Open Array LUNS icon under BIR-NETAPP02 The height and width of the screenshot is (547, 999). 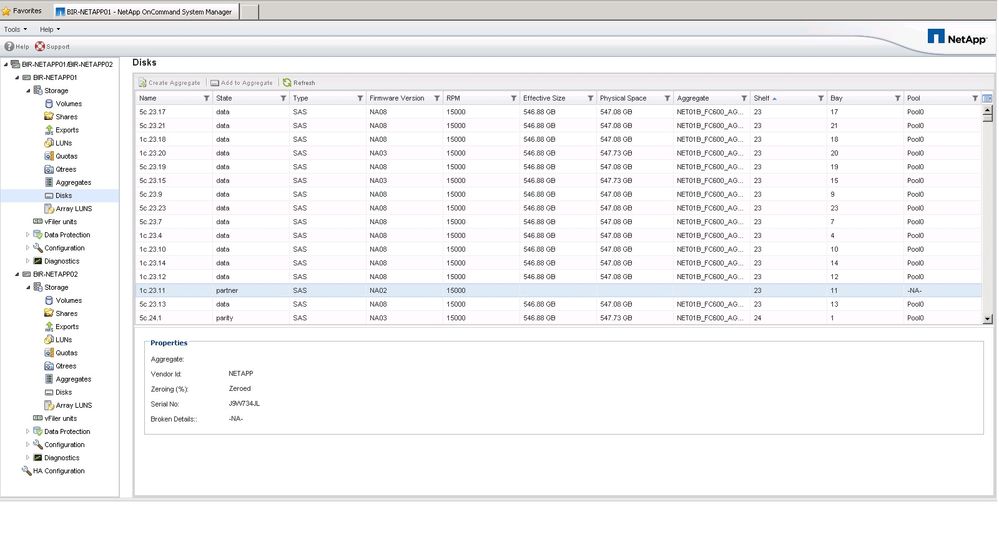pos(49,405)
